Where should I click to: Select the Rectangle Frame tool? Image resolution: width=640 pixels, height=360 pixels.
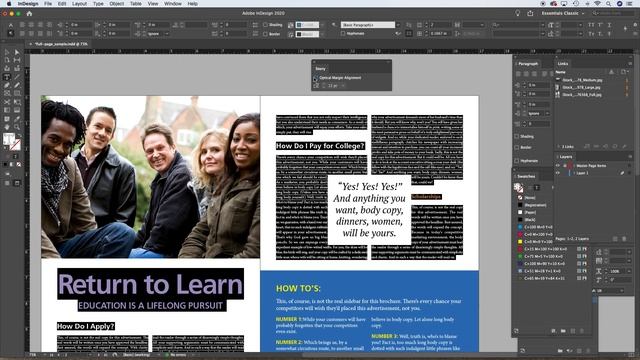point(7,93)
